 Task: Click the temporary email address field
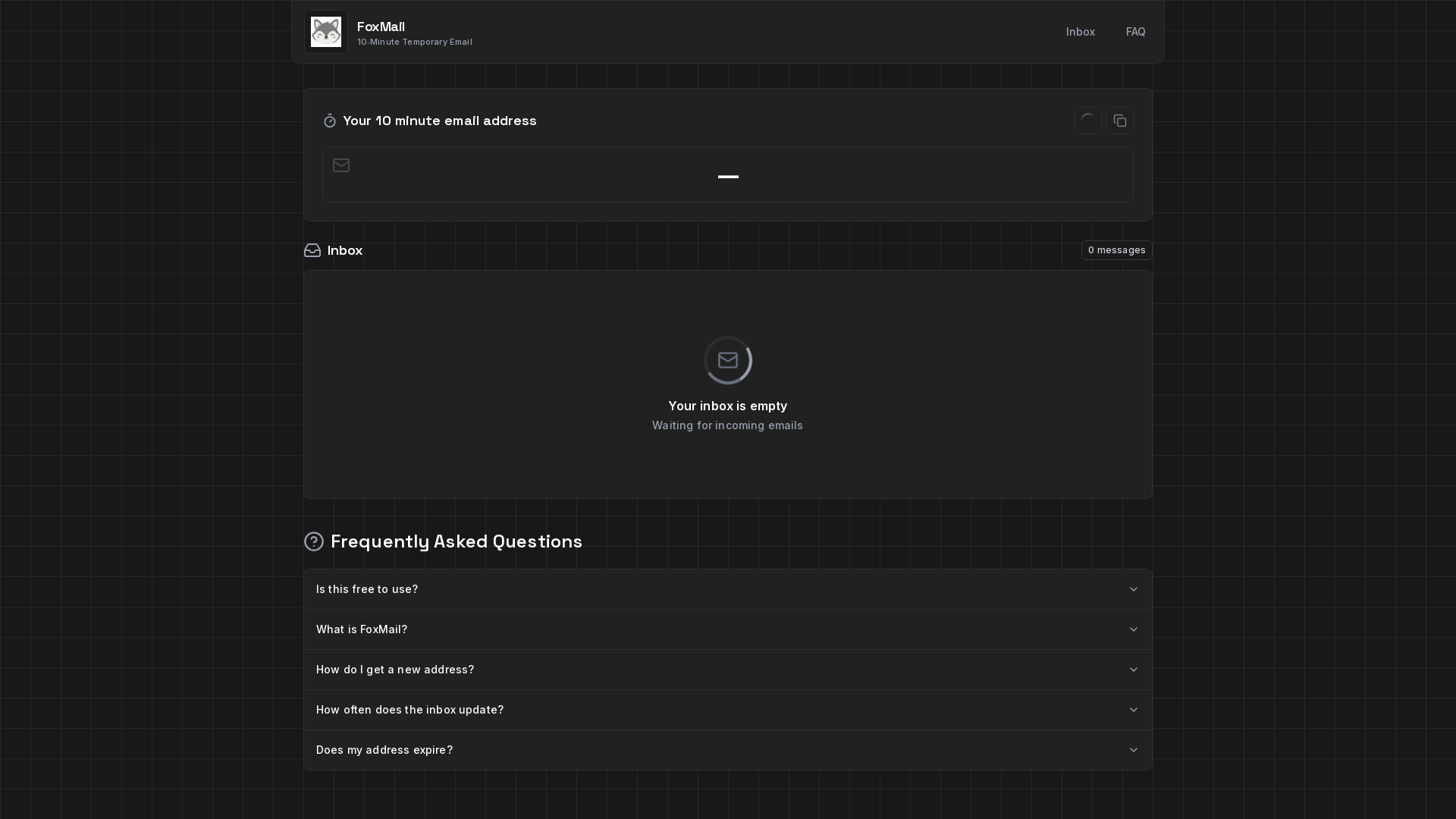[728, 175]
